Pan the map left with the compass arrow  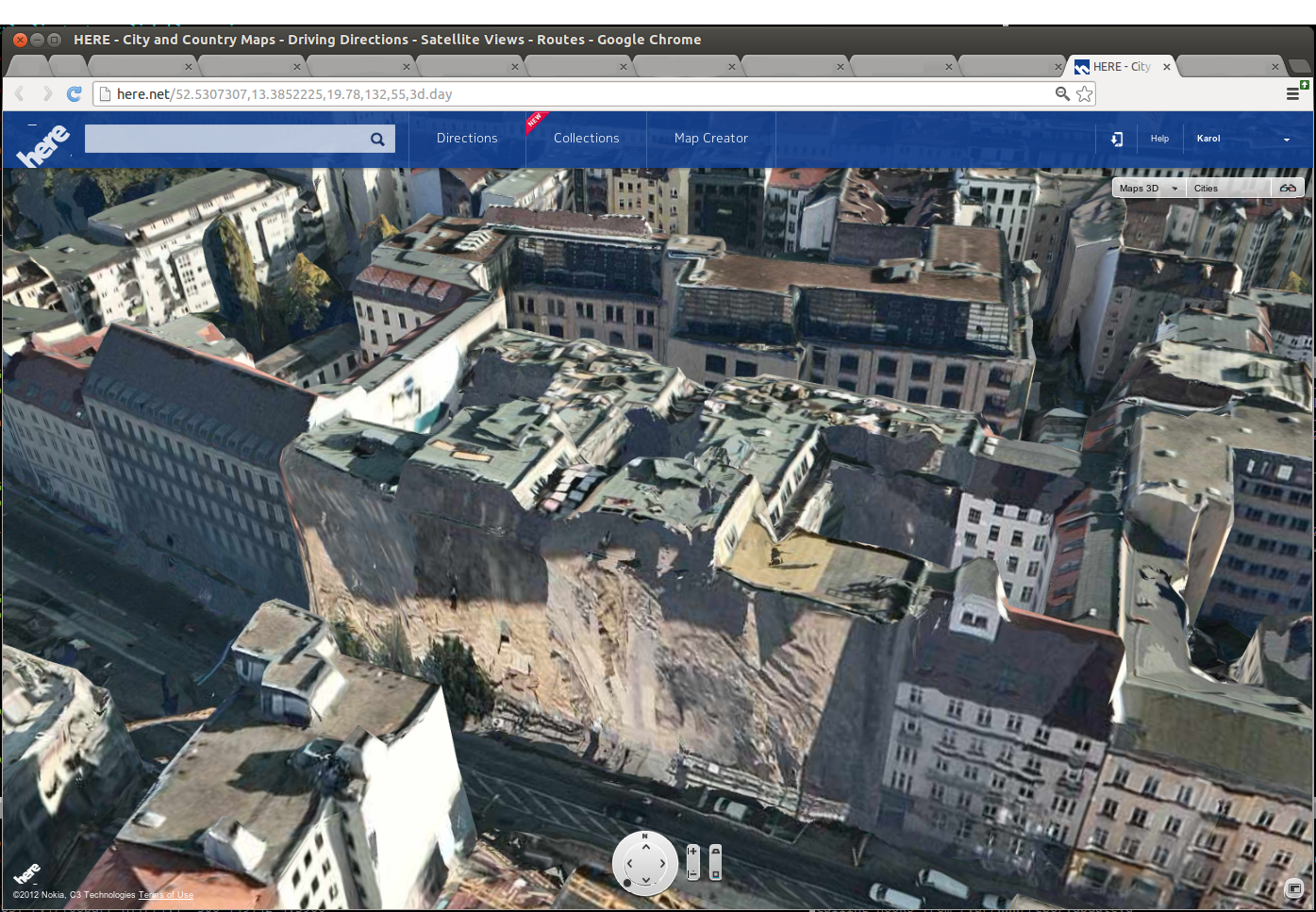[x=629, y=863]
